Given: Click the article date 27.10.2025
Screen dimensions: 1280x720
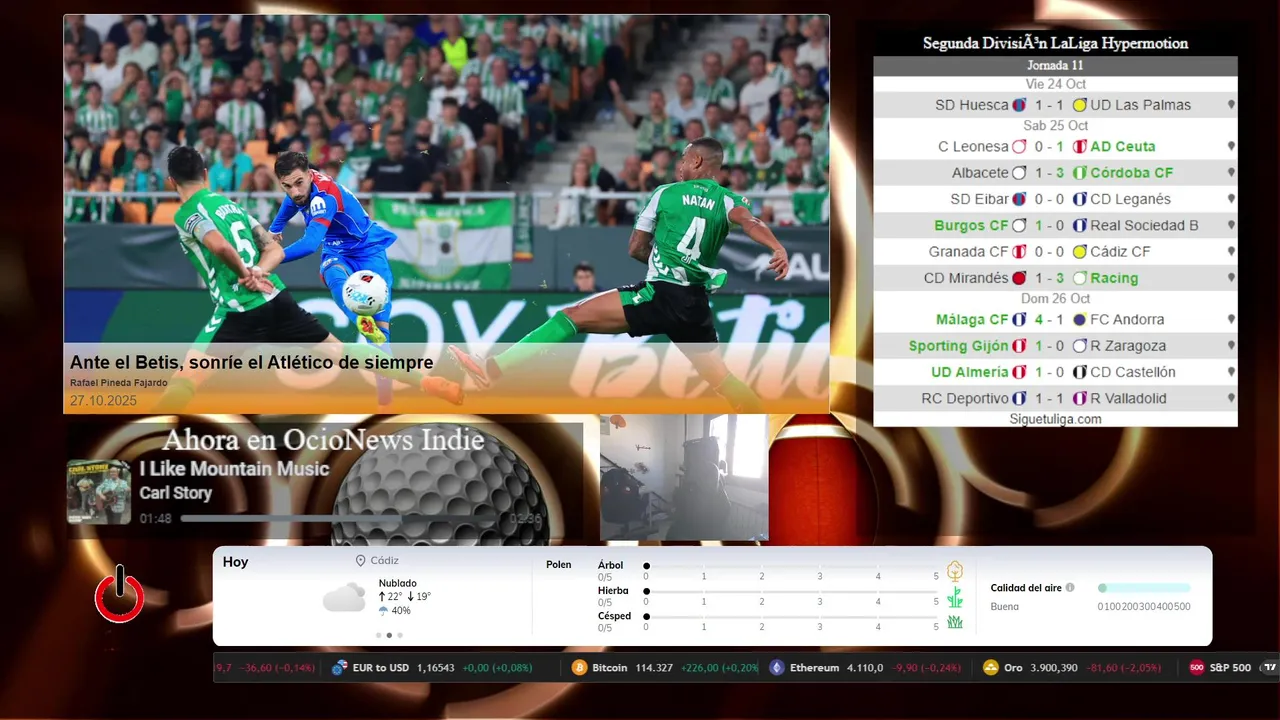Looking at the screenshot, I should pyautogui.click(x=103, y=401).
